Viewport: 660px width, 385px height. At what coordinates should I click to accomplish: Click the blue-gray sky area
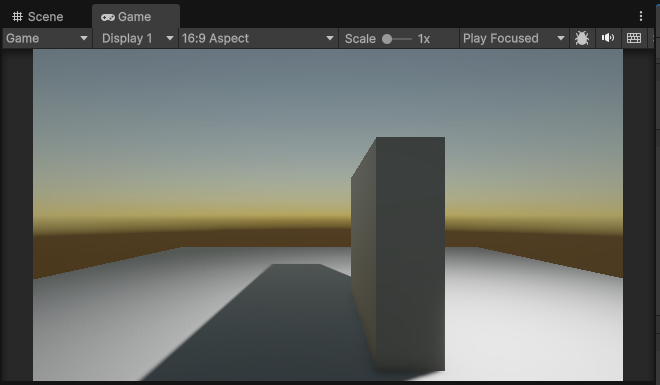[210, 105]
